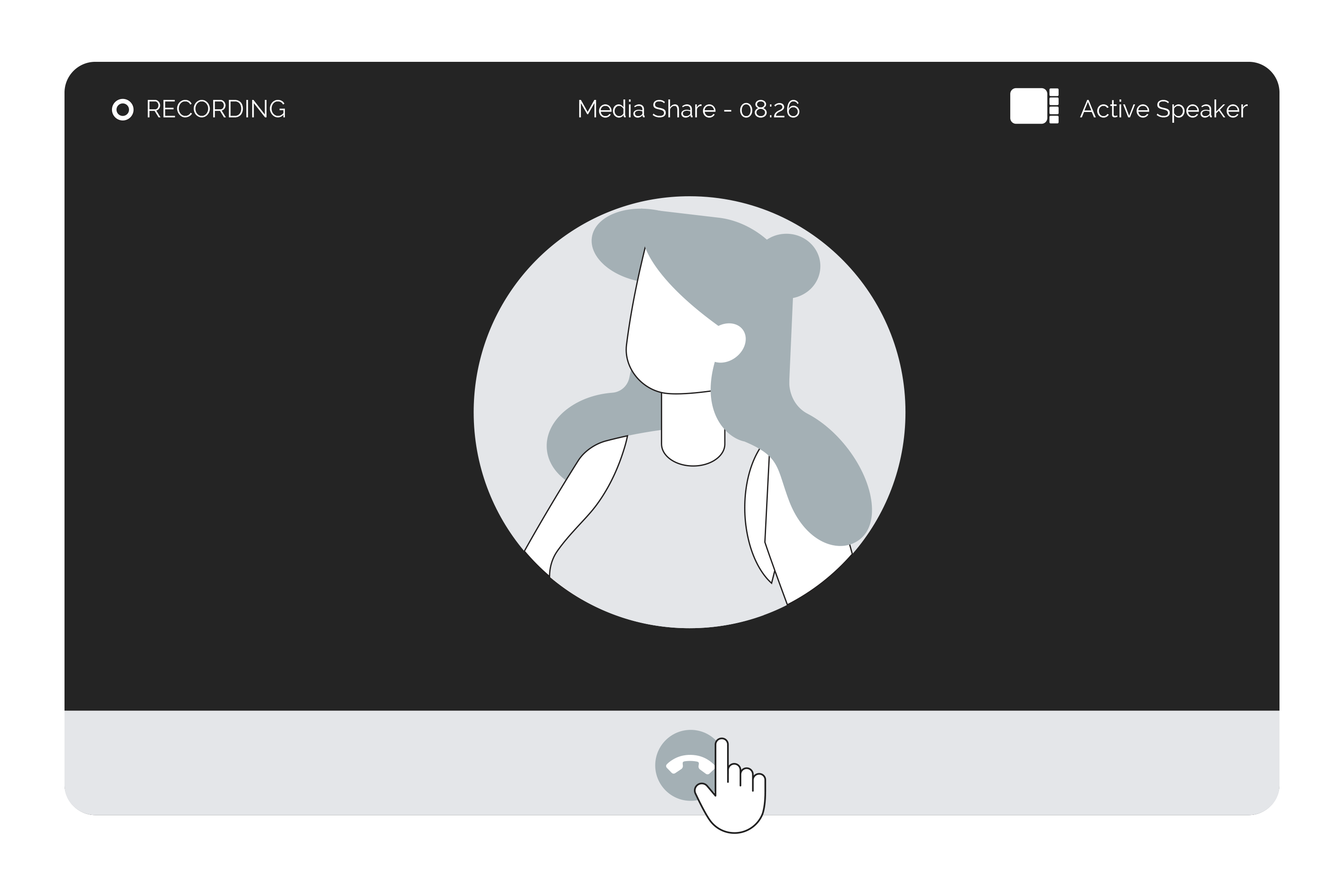Click the hang up call button

(690, 766)
